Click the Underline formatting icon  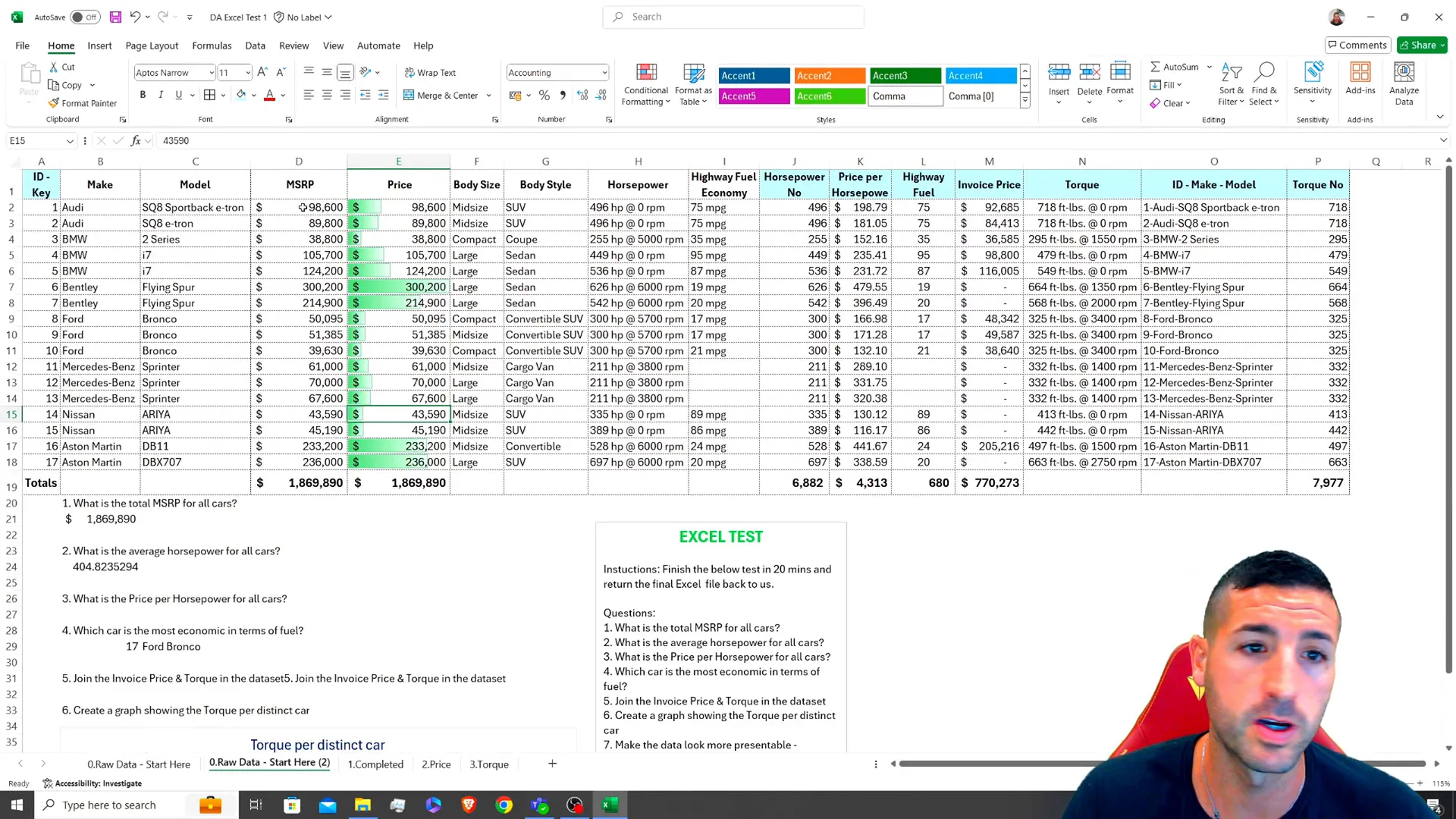[x=179, y=95]
